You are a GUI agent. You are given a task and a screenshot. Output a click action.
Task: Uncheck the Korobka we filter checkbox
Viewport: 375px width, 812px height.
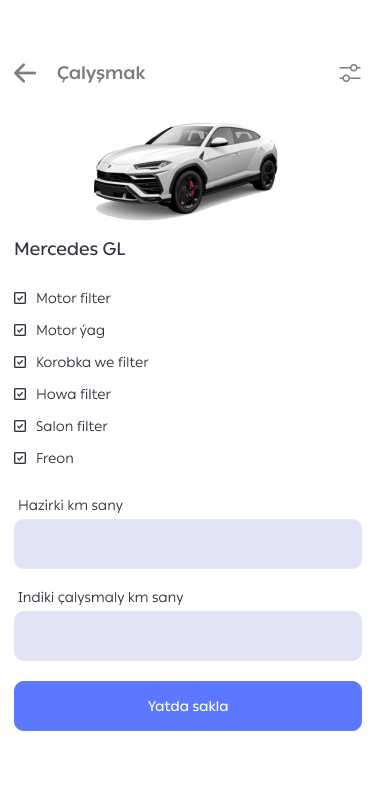pos(20,362)
